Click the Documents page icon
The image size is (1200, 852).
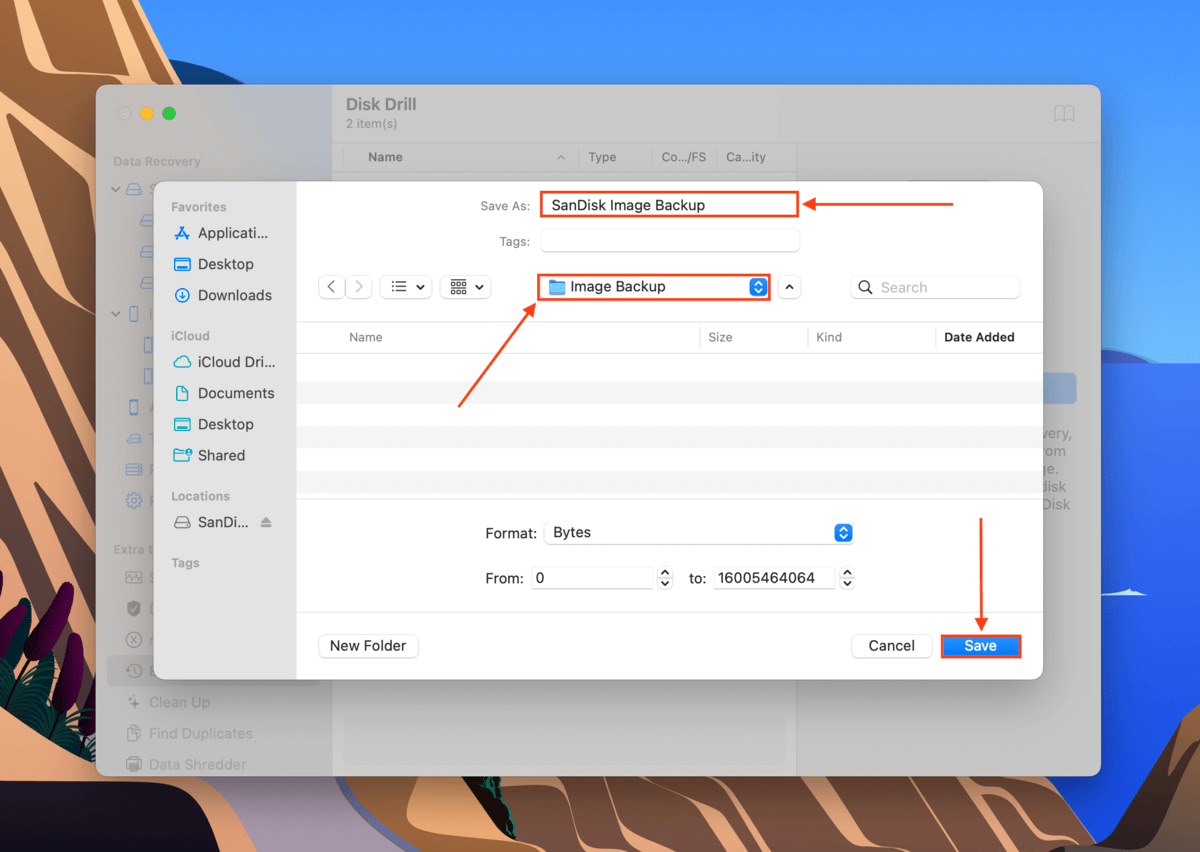pos(182,393)
